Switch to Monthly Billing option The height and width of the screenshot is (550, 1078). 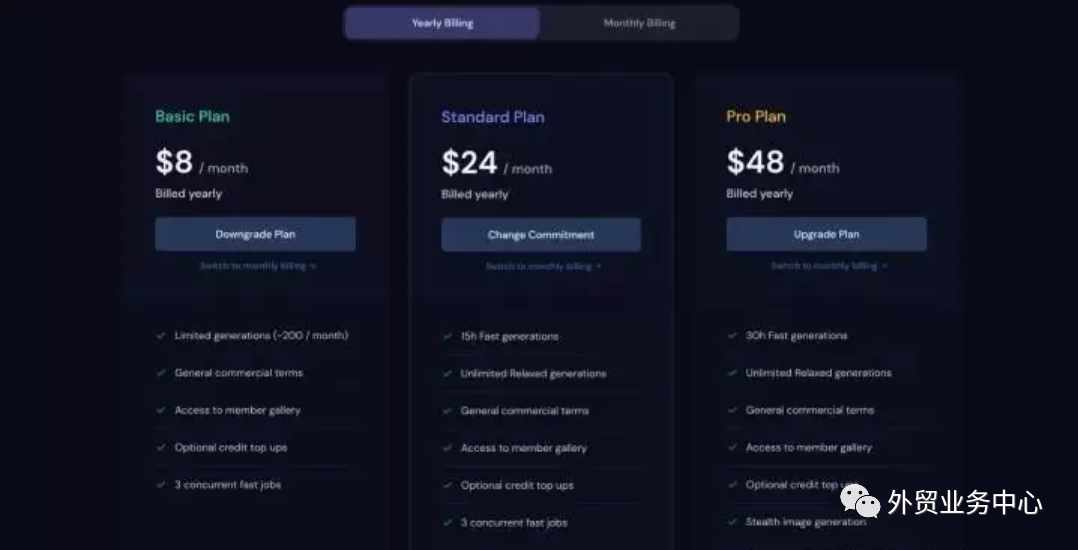click(x=639, y=23)
